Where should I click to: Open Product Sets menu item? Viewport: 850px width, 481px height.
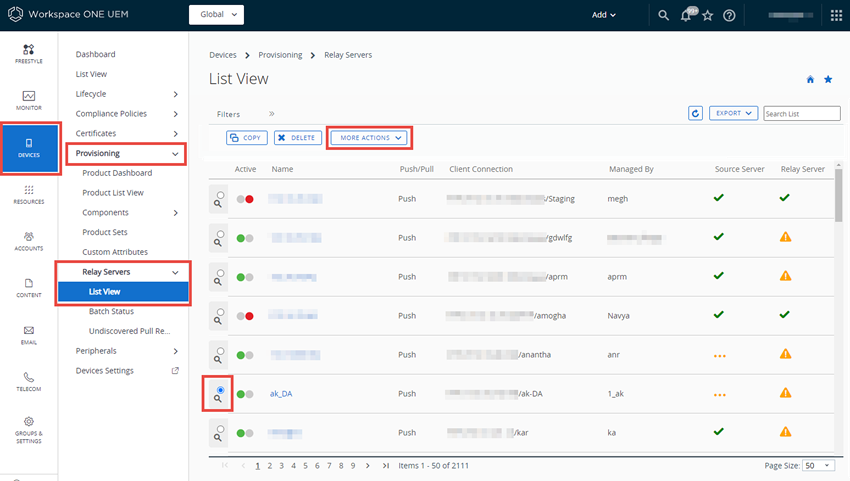105,232
